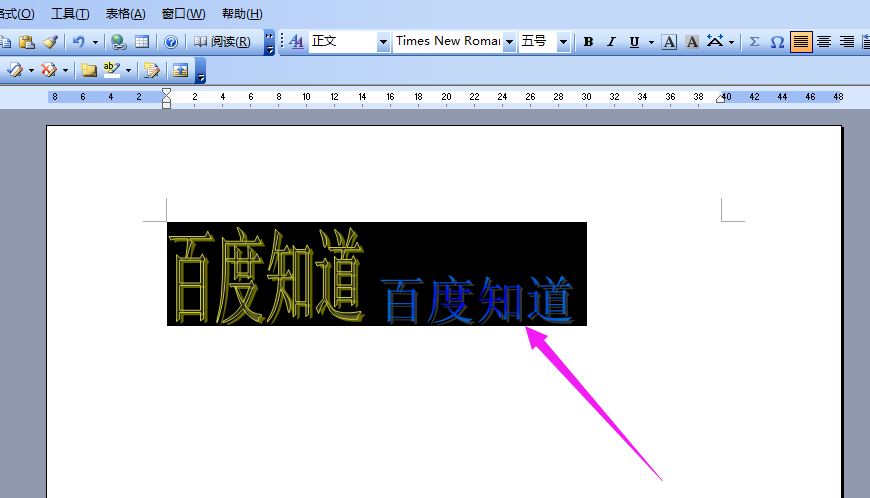The image size is (870, 498).
Task: Click the blue 百度知道 WordArt text
Action: pos(477,300)
